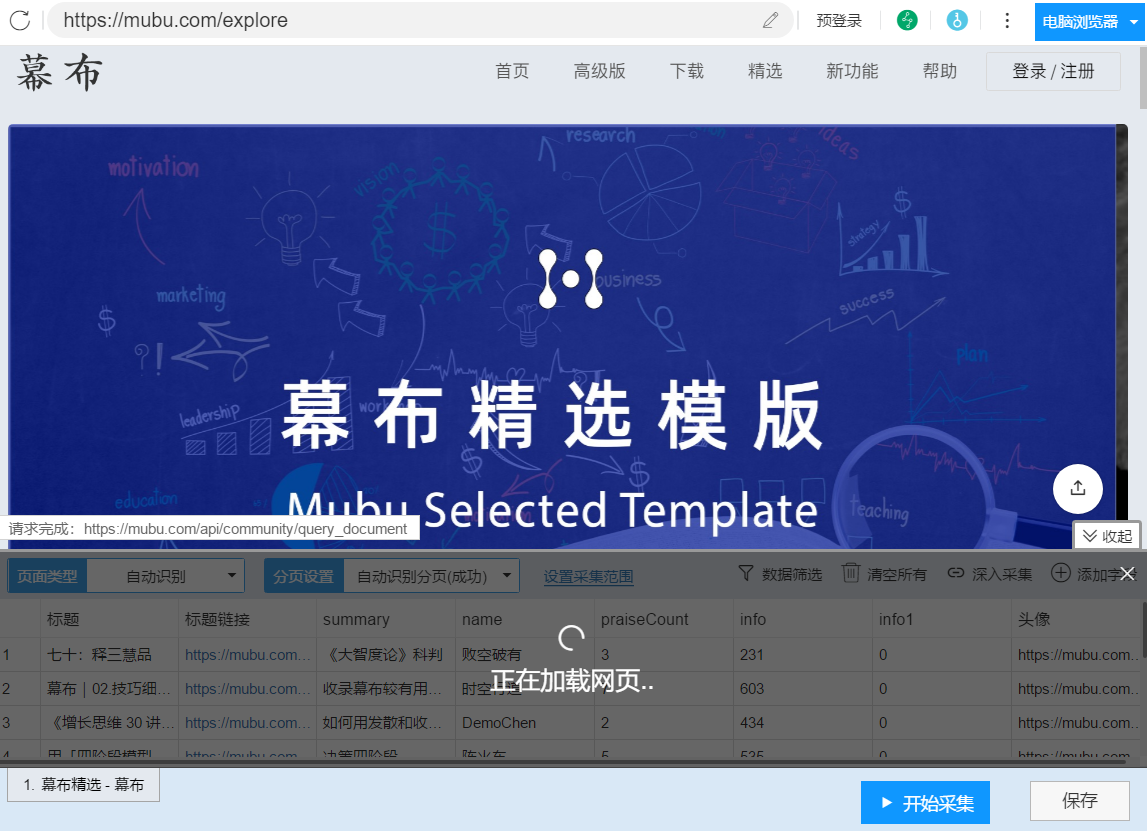Click the info cell with value 434
Viewport: 1147px width, 831px height.
802,723
